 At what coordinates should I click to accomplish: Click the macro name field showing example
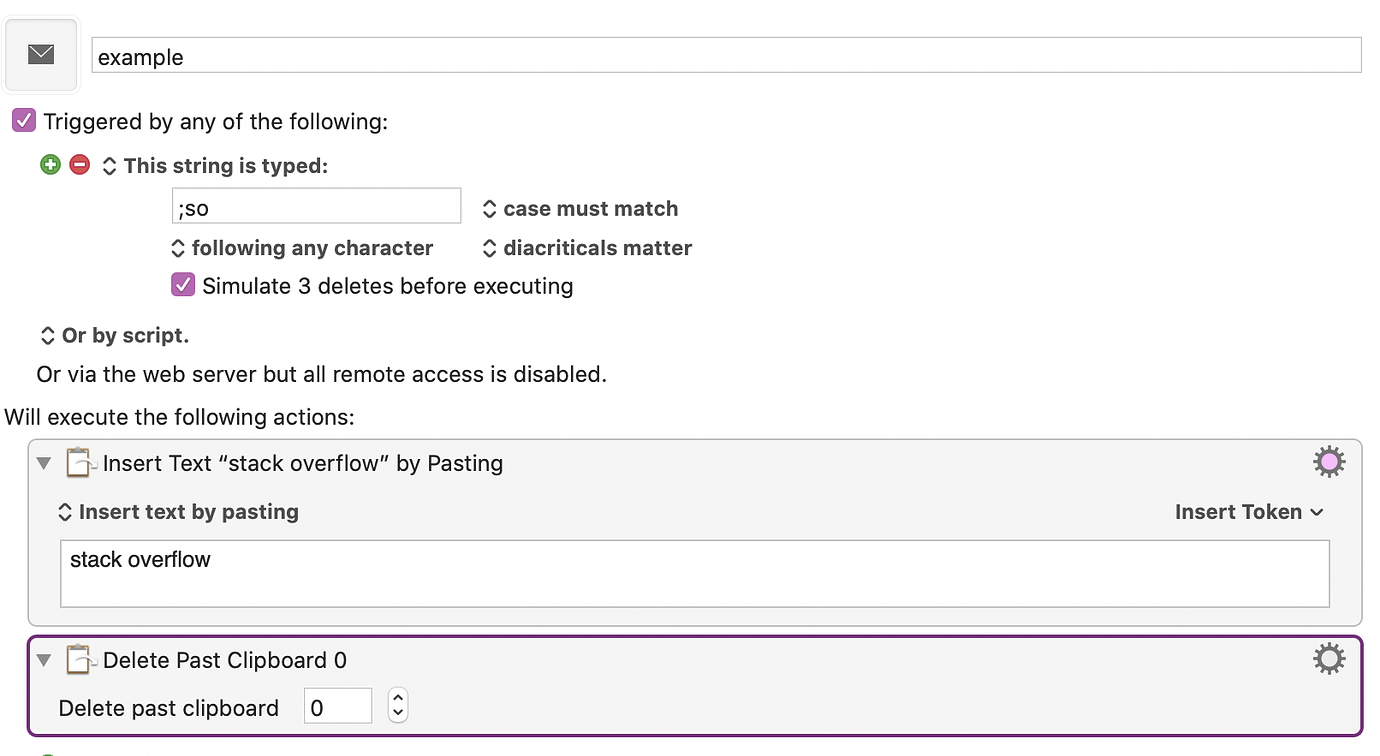coord(726,56)
